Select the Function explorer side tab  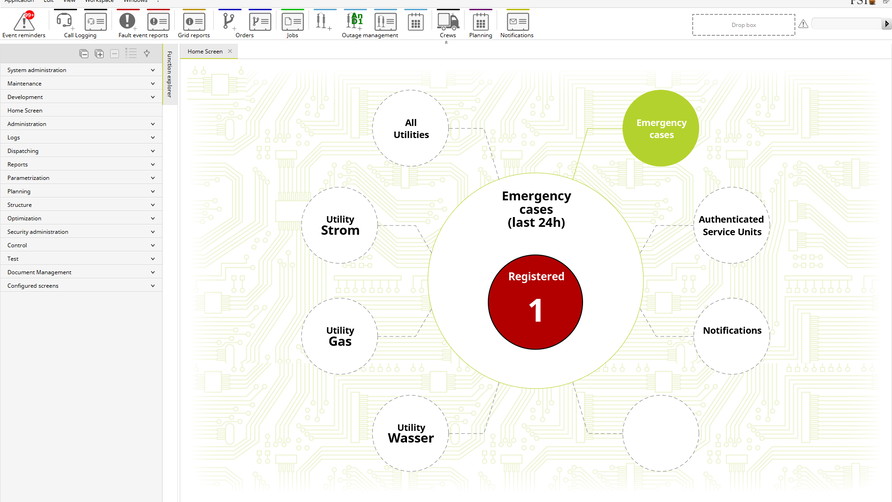[x=170, y=75]
